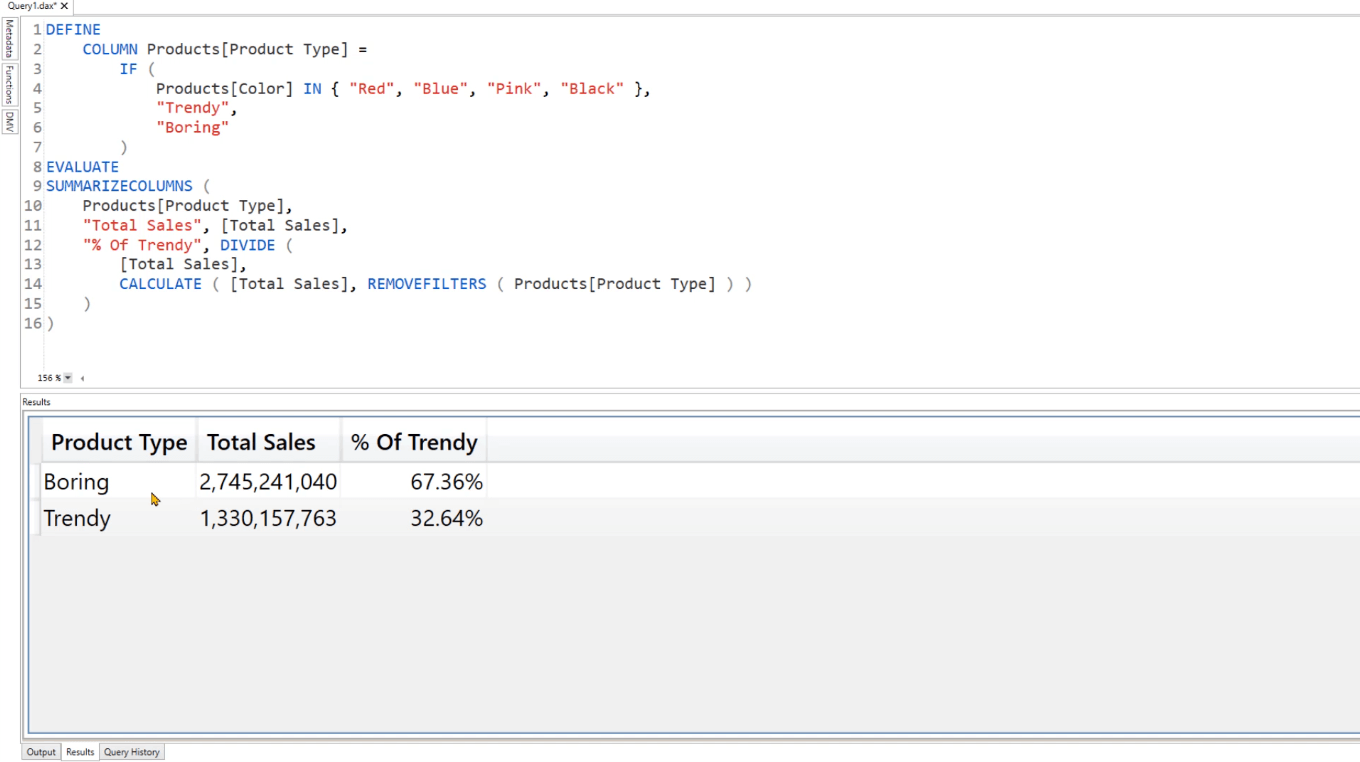Click the EVALUATE keyword on line 8
The width and height of the screenshot is (1360, 762).
(82, 167)
